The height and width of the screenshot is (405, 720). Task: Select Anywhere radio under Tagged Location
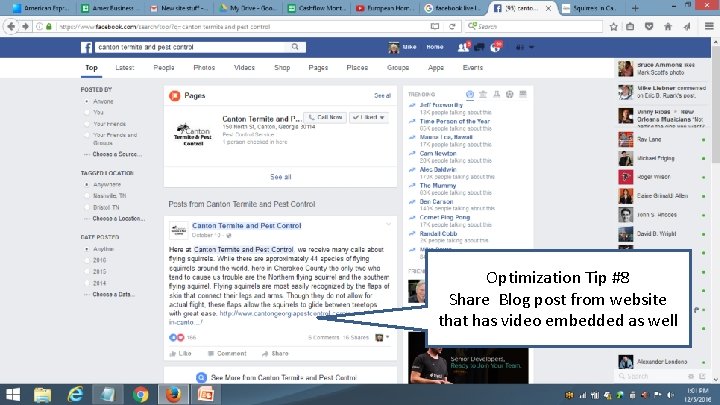tap(87, 184)
